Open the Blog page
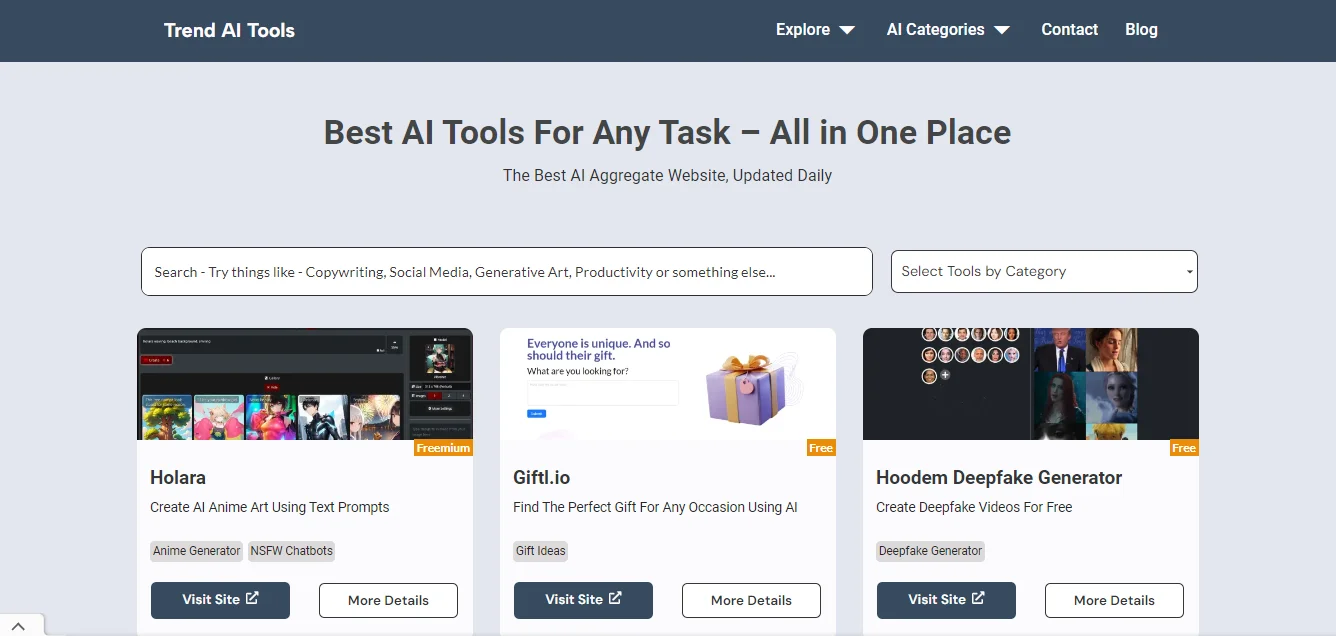Screen dimensions: 1336x636 click(x=1141, y=29)
